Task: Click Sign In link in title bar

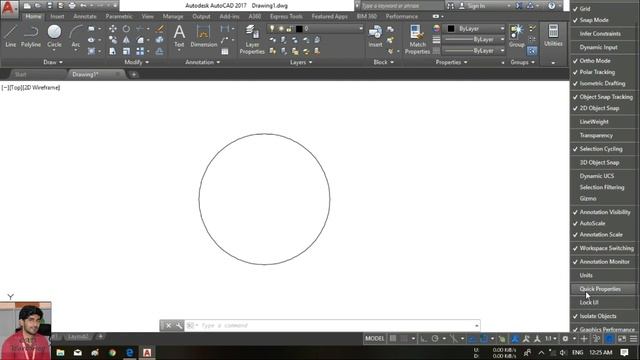Action: [x=476, y=6]
